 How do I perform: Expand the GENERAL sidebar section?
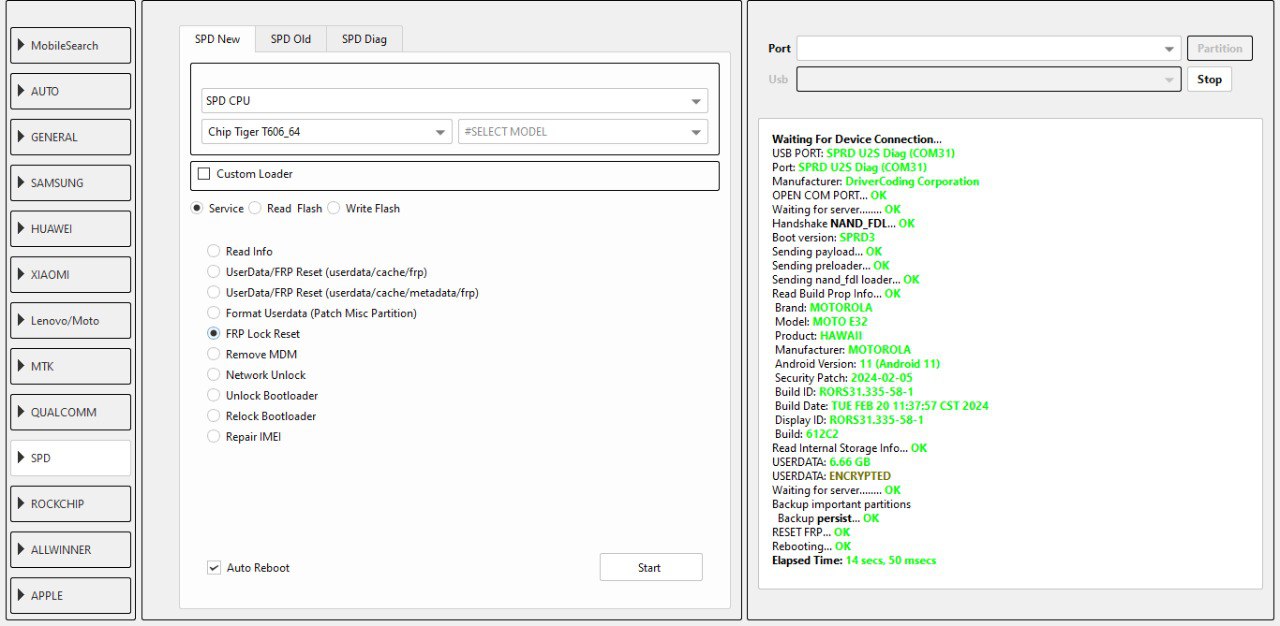(70, 137)
